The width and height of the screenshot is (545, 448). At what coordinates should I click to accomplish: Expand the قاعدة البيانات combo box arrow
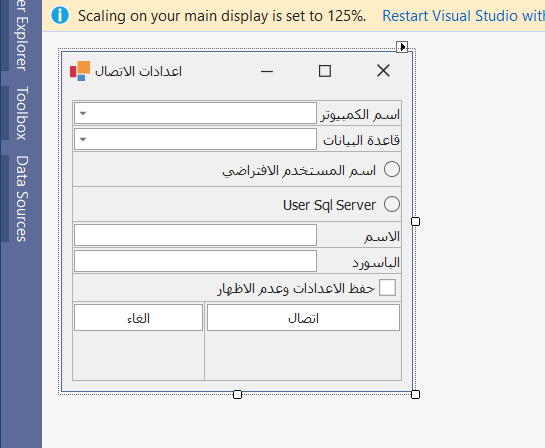(83, 139)
